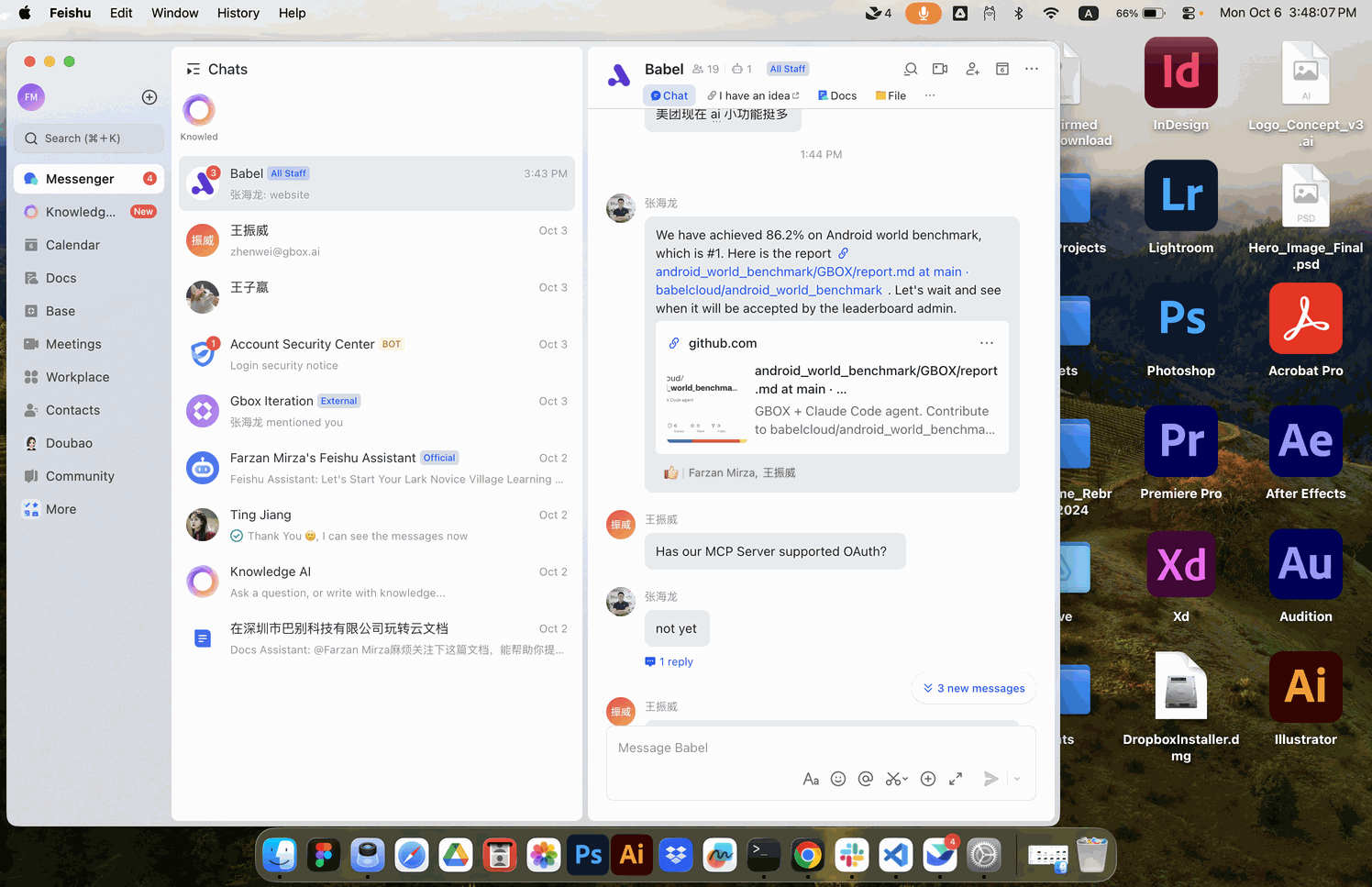Open the emoji picker in message box

[x=838, y=779]
